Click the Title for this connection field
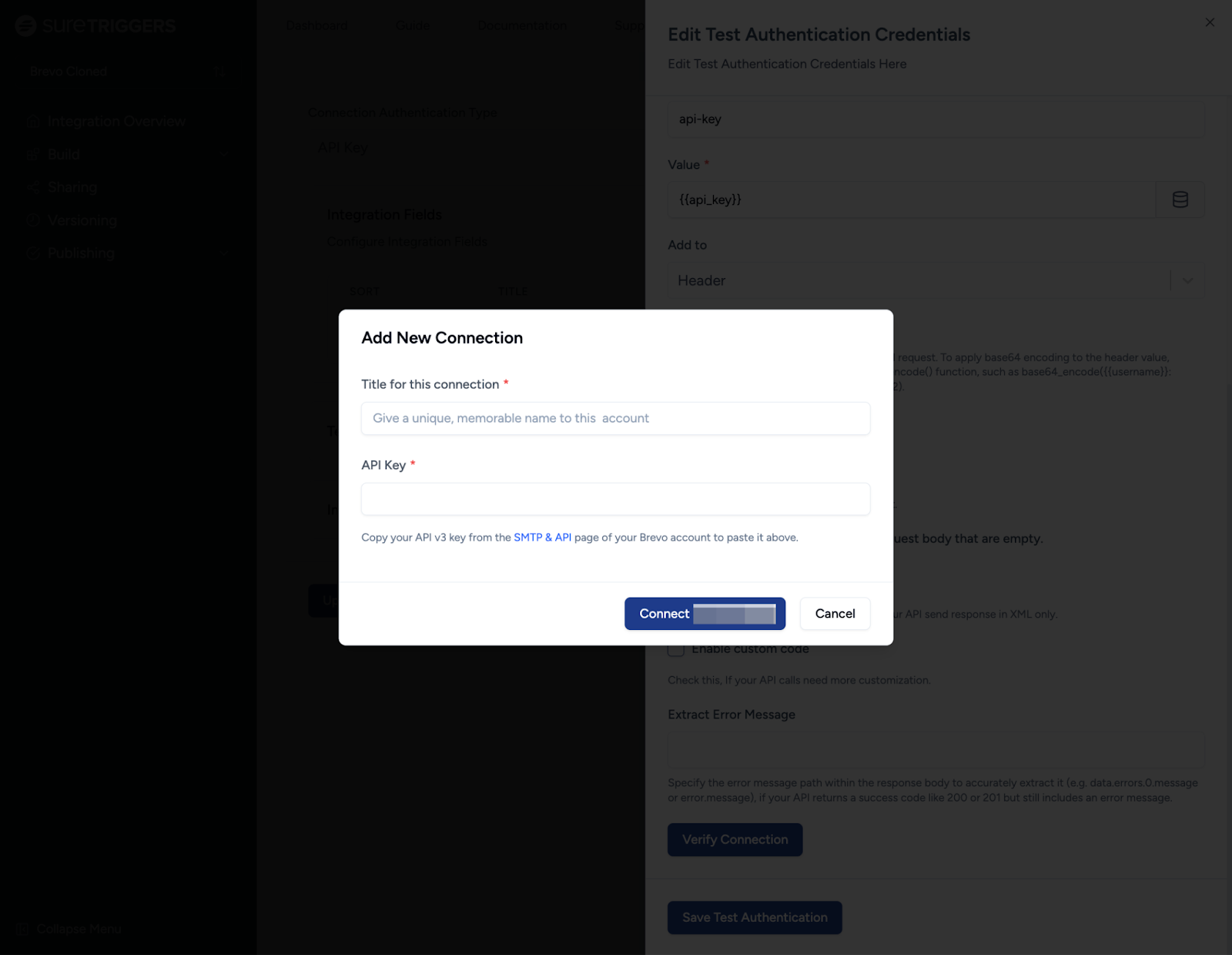 point(615,418)
